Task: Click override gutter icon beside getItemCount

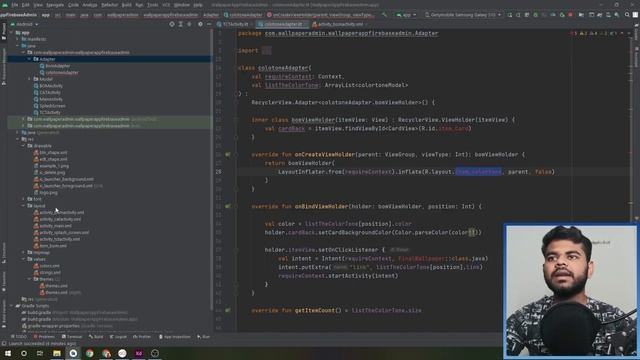Action: [x=228, y=311]
